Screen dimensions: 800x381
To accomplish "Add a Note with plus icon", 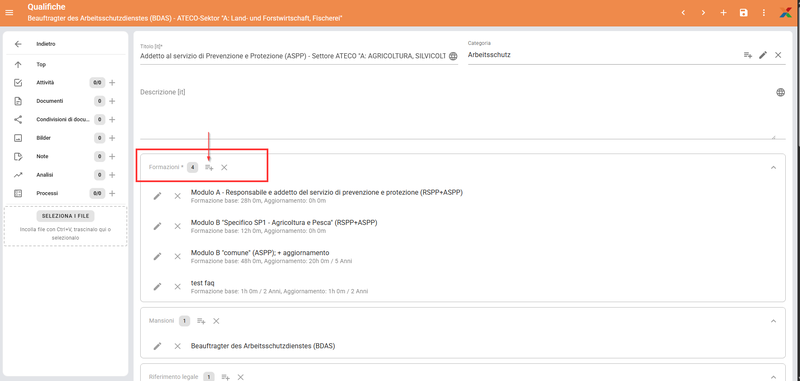I will coord(112,157).
